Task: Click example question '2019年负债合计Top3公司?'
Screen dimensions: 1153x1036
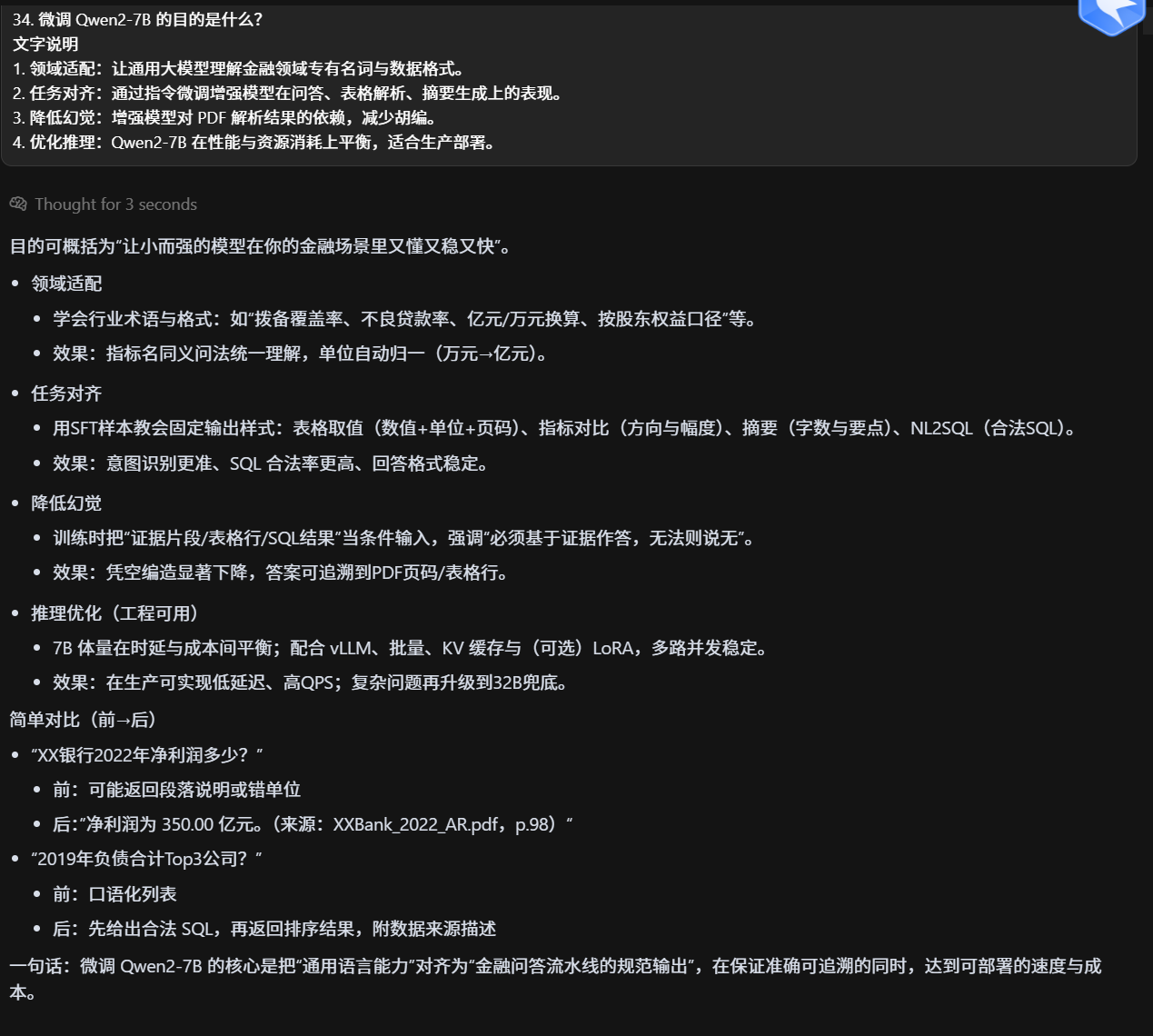Action: [146, 859]
